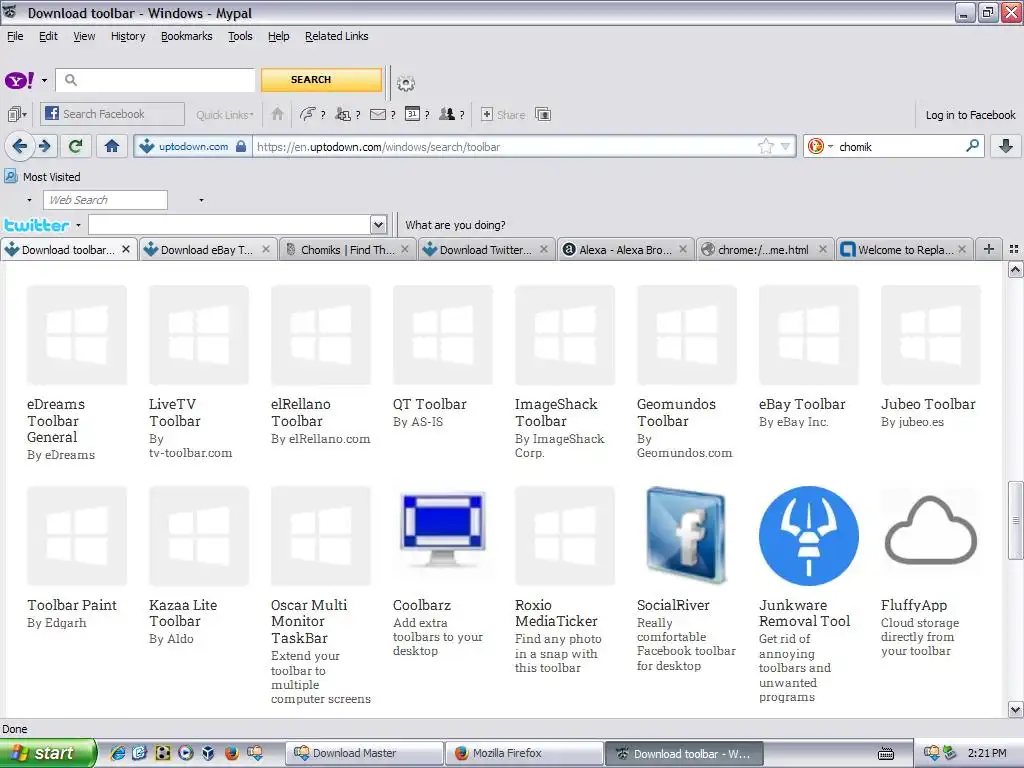This screenshot has height=768, width=1024.
Task: Click the Share plus icon
Action: tap(487, 114)
